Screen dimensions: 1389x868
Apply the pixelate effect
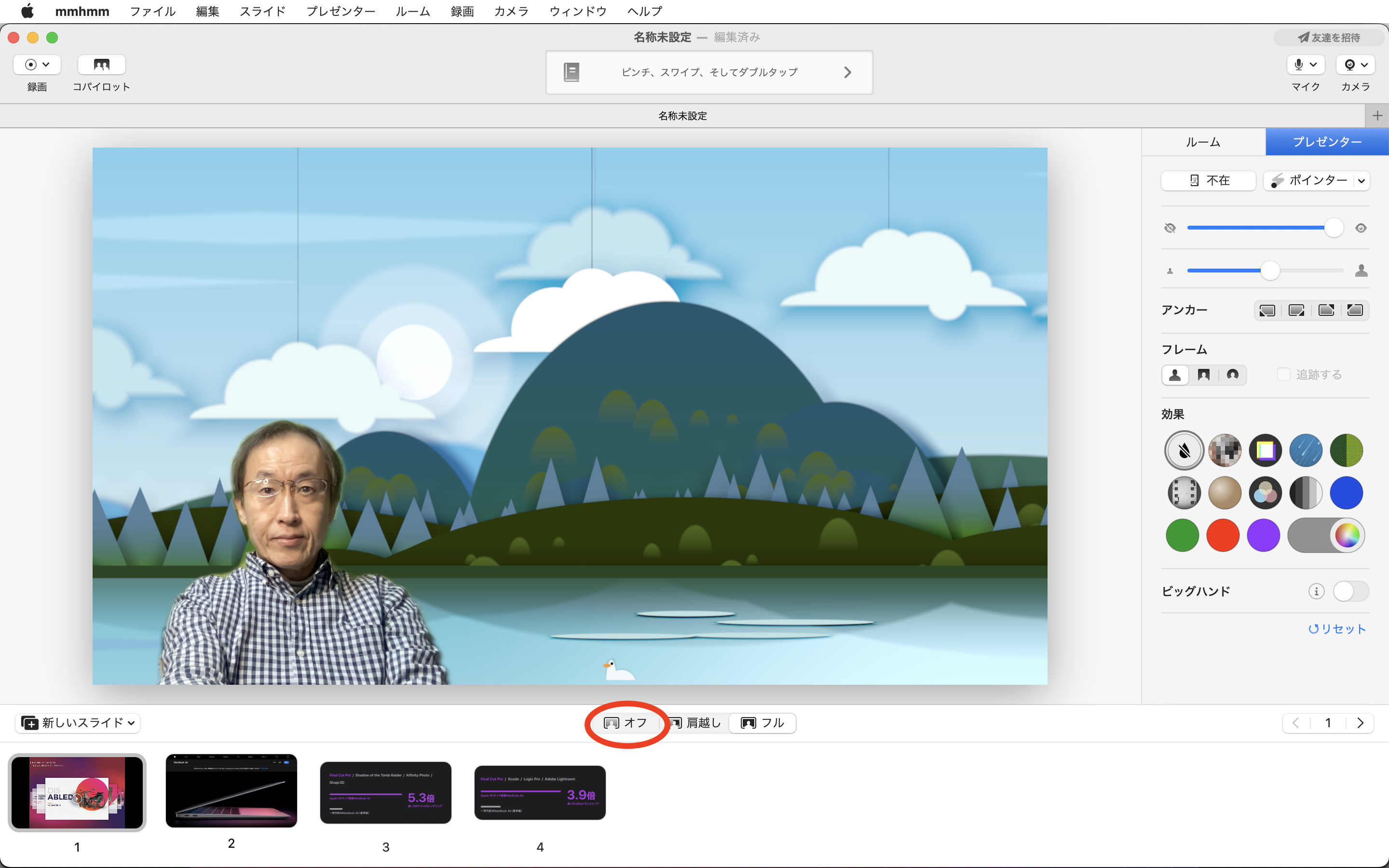click(x=1224, y=451)
